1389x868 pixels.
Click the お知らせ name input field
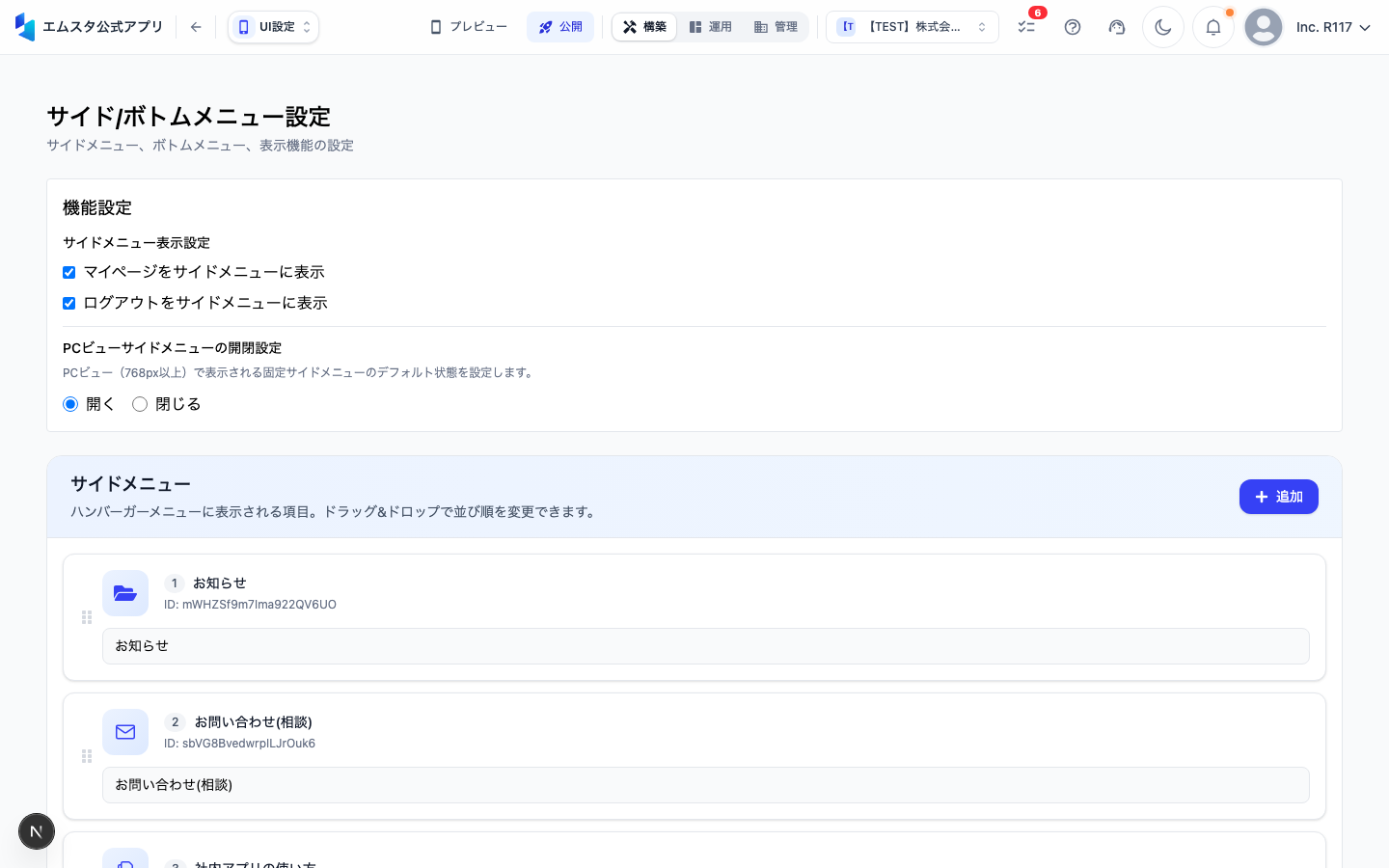(x=706, y=646)
